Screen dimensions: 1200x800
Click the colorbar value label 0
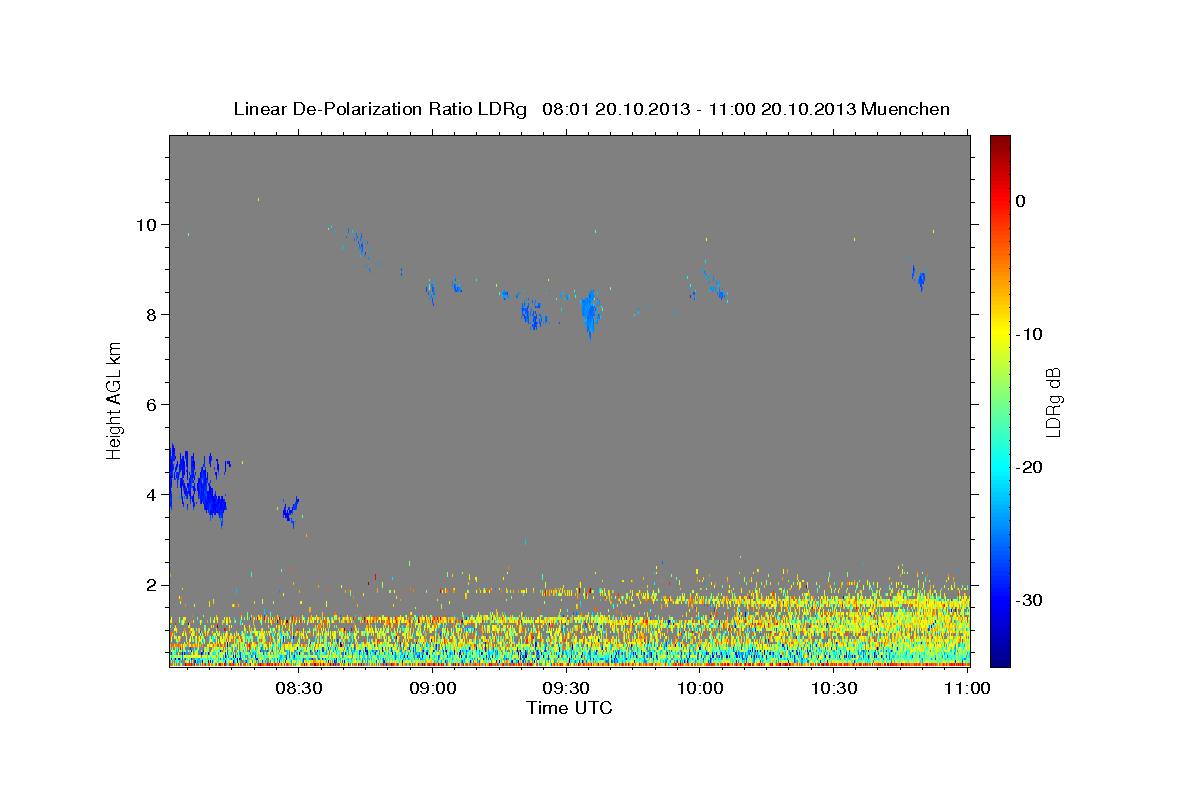[1021, 201]
